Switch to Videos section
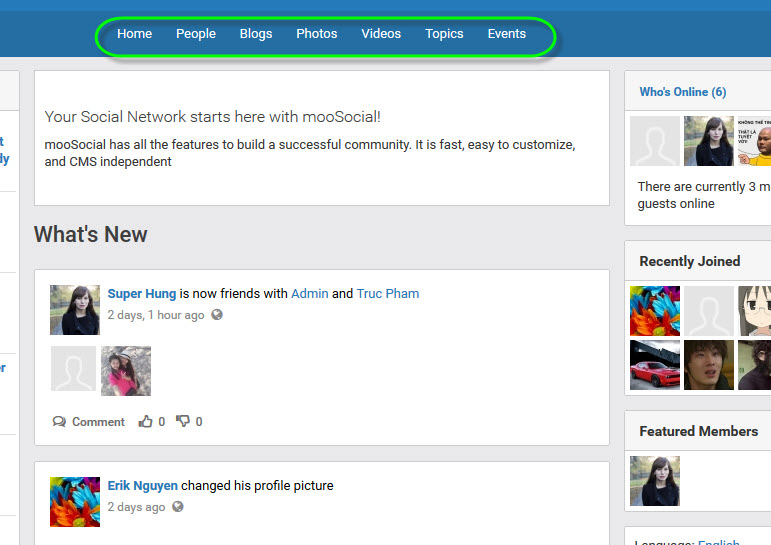Viewport: 771px width, 545px height. coord(381,34)
